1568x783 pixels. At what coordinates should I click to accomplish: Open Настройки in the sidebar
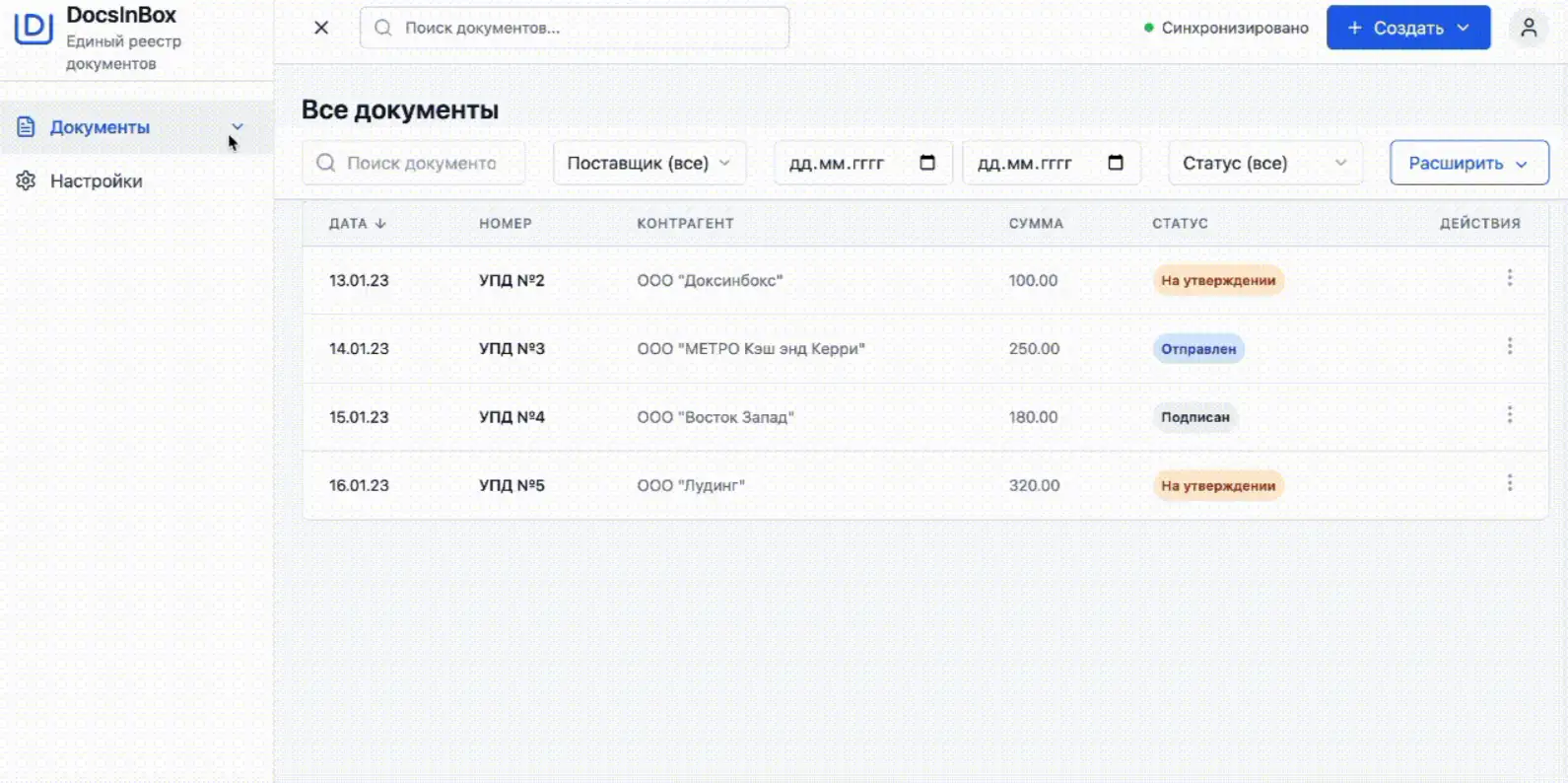tap(97, 180)
